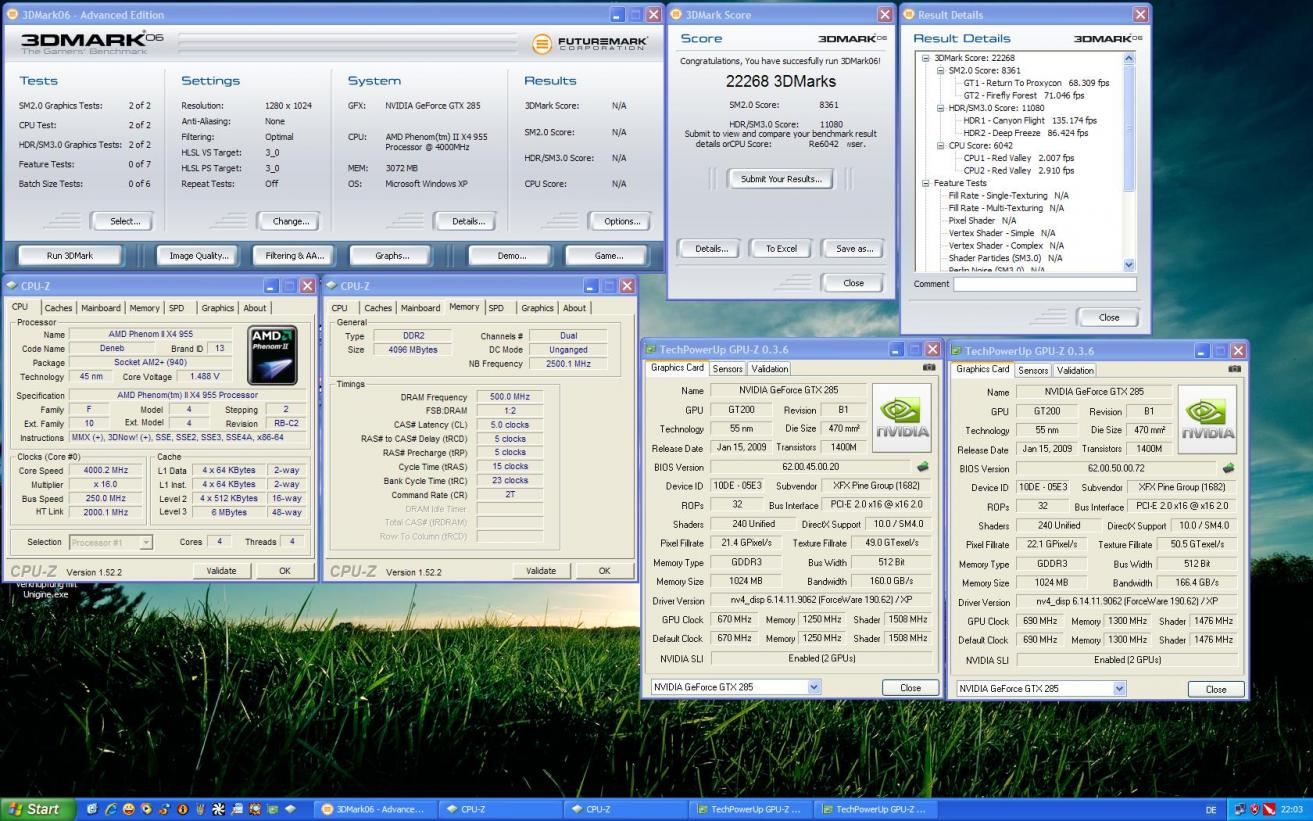Viewport: 1313px width, 821px height.
Task: Click Submit Your Results in the Score window
Action: click(x=781, y=179)
